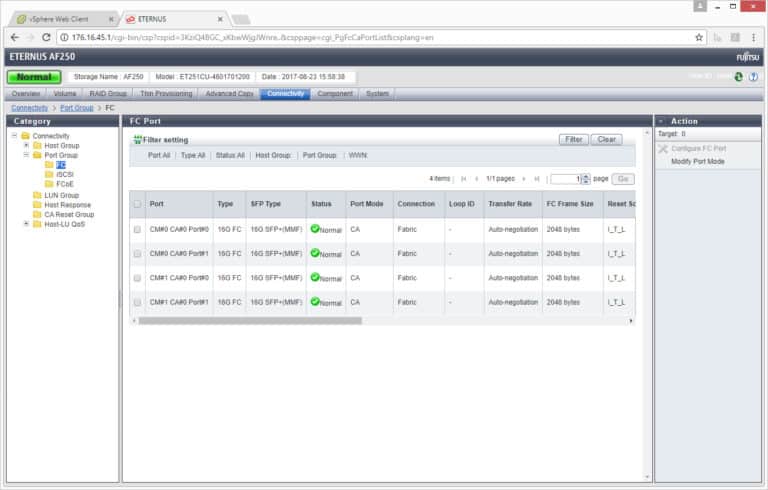Follow the Port Group breadcrumb link

click(x=76, y=108)
